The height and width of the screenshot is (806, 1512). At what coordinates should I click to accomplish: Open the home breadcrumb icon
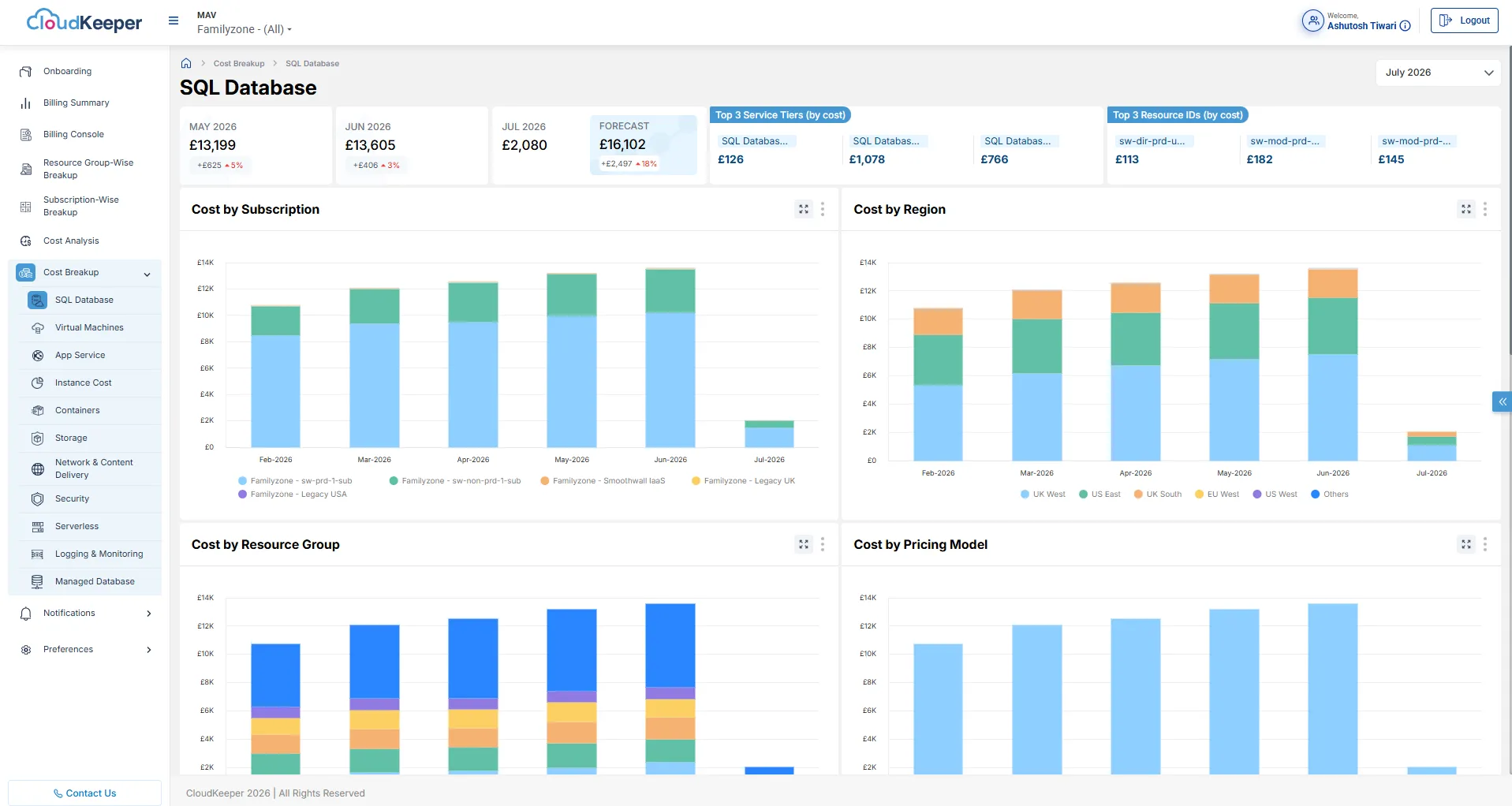click(186, 63)
